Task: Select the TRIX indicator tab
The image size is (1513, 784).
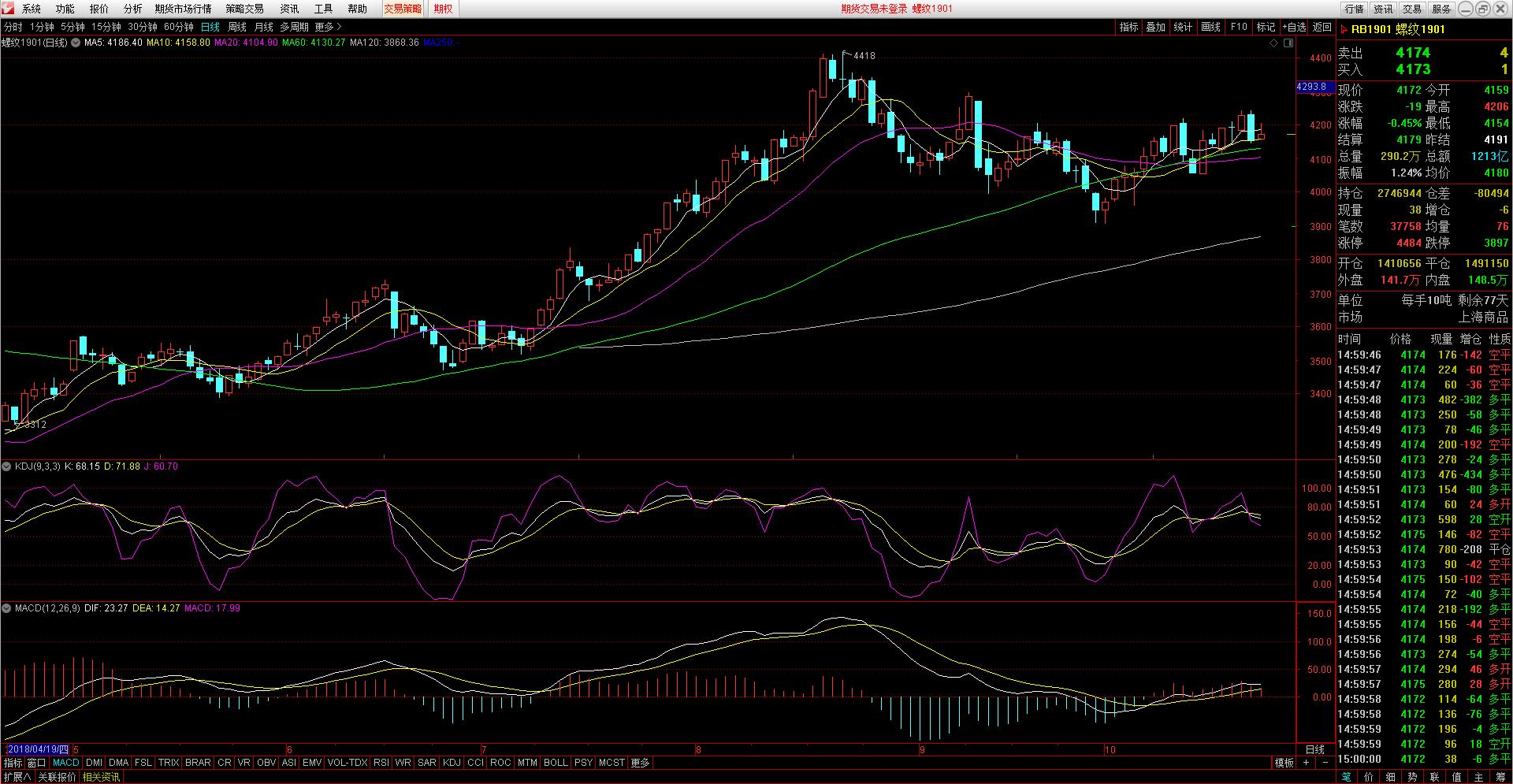Action: (x=169, y=763)
